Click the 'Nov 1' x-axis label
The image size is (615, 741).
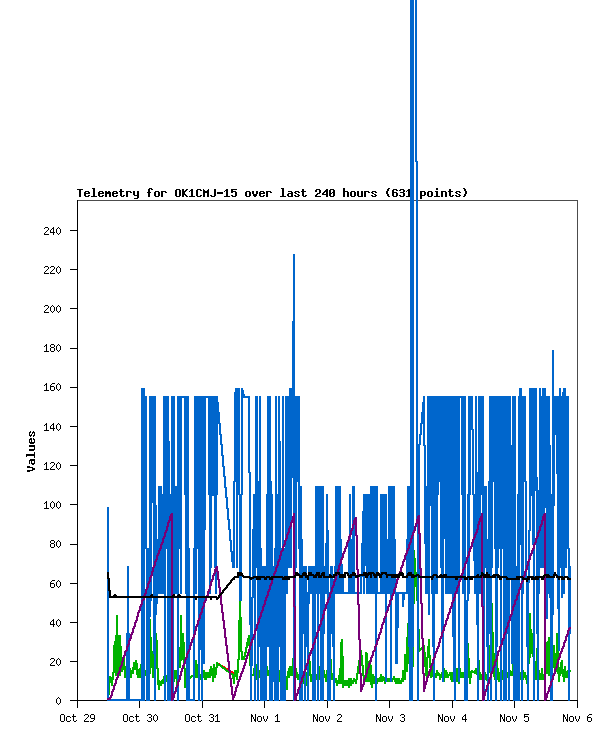coord(265,718)
